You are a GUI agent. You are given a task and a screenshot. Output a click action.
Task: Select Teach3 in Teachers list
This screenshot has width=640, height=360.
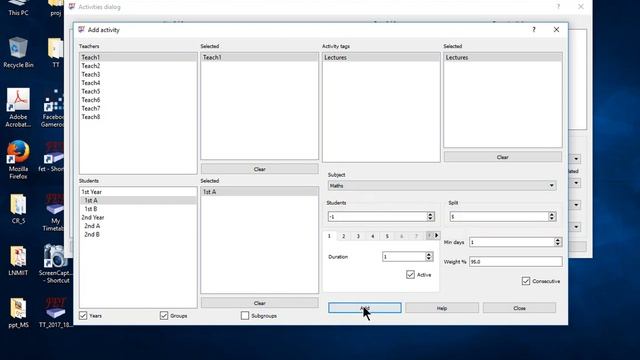pos(138,74)
